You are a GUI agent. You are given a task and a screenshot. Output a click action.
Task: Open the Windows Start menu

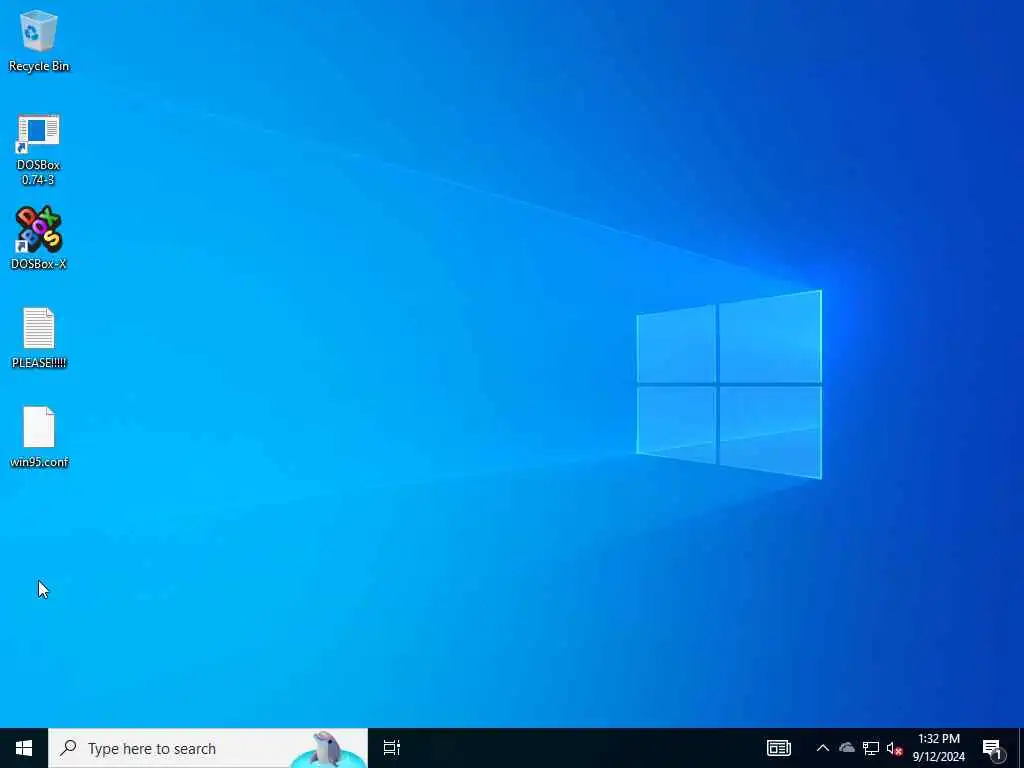coord(24,748)
